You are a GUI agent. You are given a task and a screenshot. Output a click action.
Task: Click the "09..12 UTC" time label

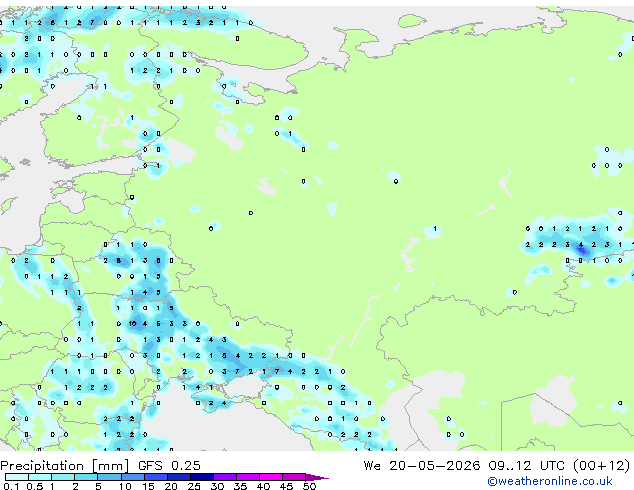tap(526, 466)
